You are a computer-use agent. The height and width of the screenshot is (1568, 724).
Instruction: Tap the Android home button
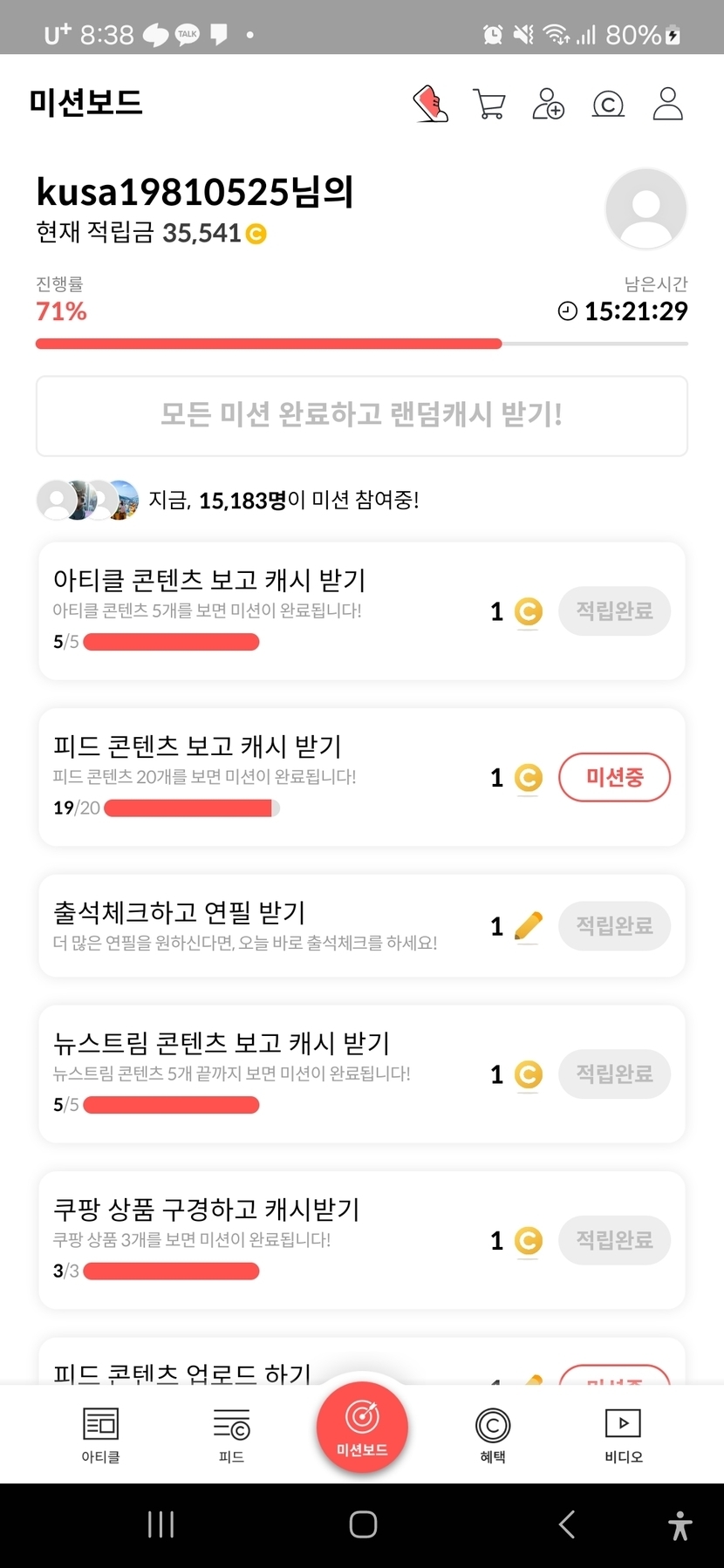coord(363,1524)
